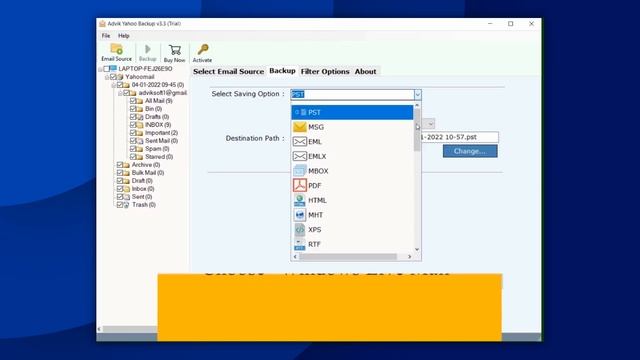Image resolution: width=640 pixels, height=360 pixels.
Task: Click the XPS format icon
Action: coord(300,229)
